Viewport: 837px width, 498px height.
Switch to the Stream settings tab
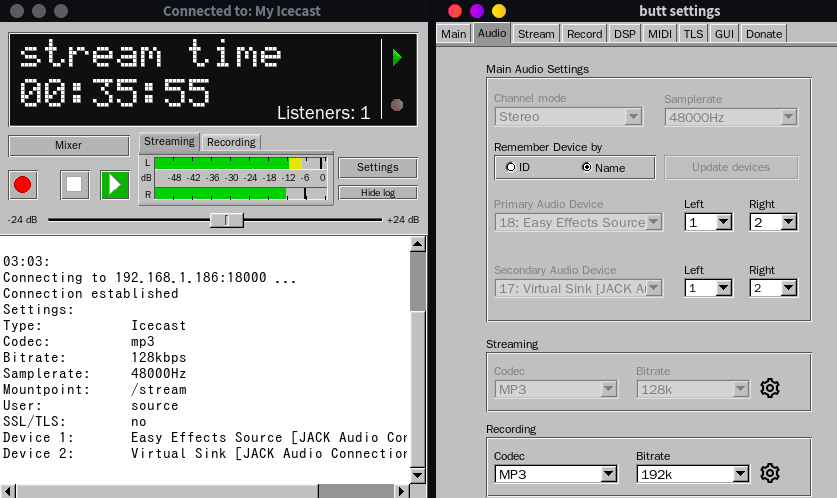[536, 33]
